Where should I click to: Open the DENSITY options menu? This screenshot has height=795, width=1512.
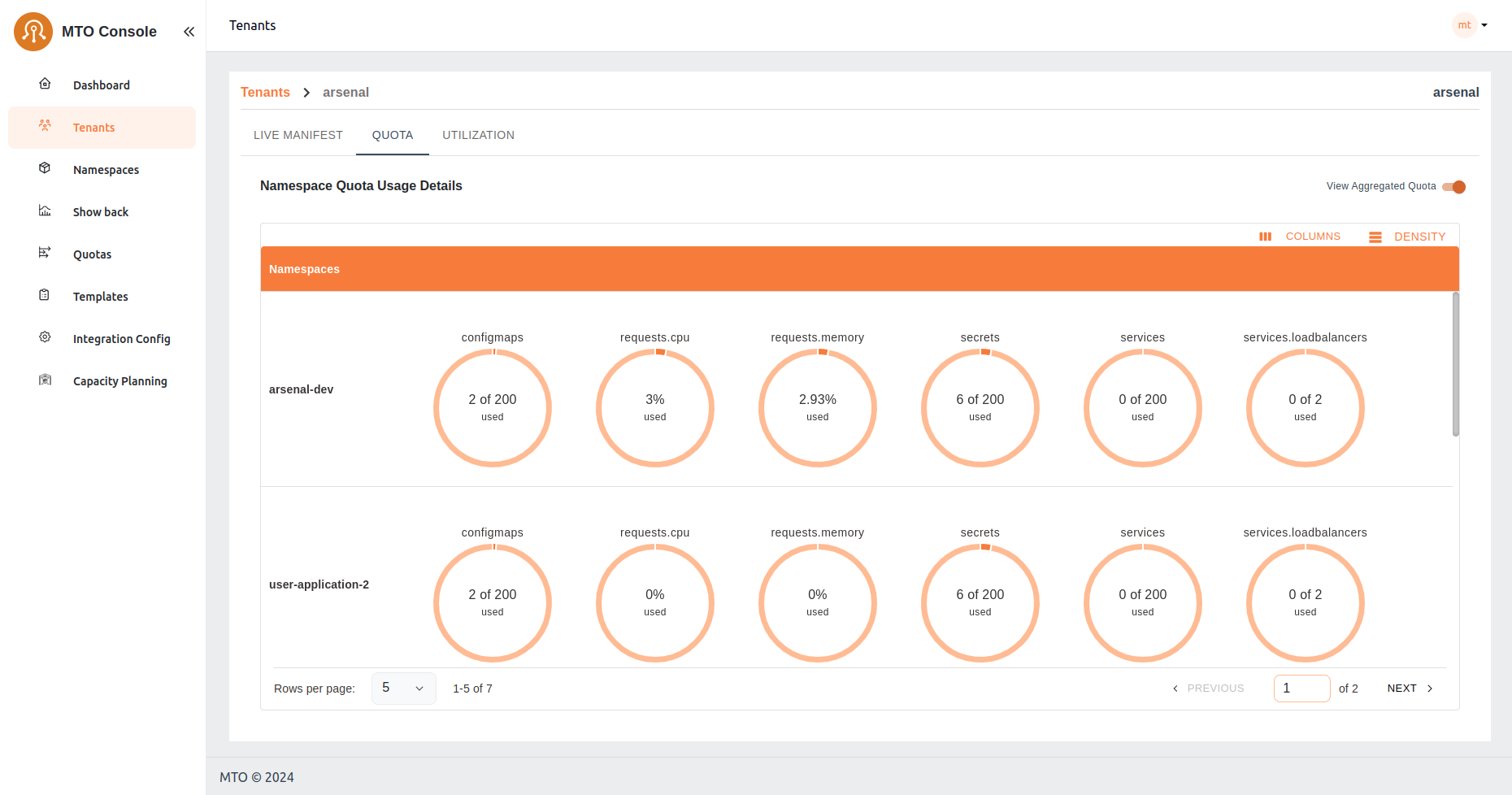(1407, 237)
